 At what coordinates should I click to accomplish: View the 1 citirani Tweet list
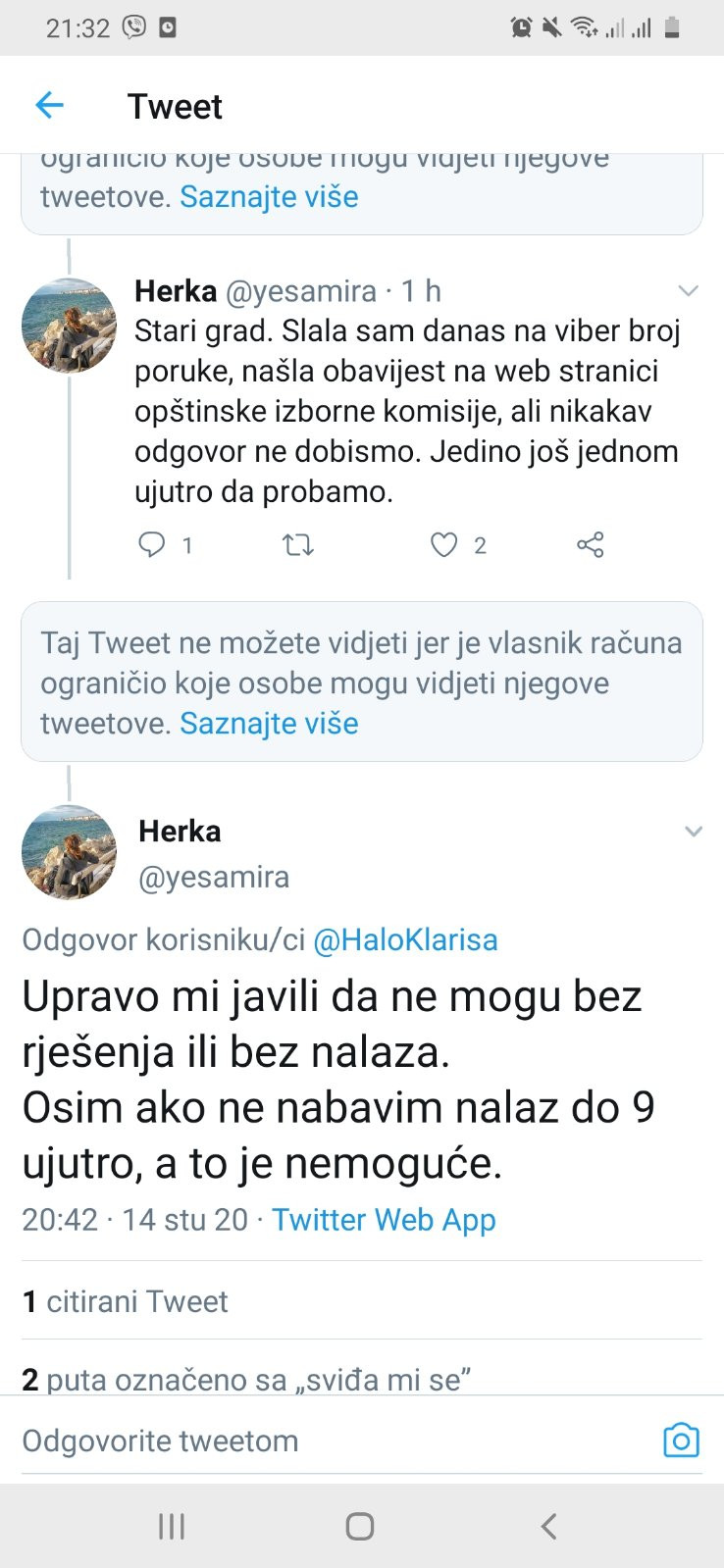(x=126, y=1301)
